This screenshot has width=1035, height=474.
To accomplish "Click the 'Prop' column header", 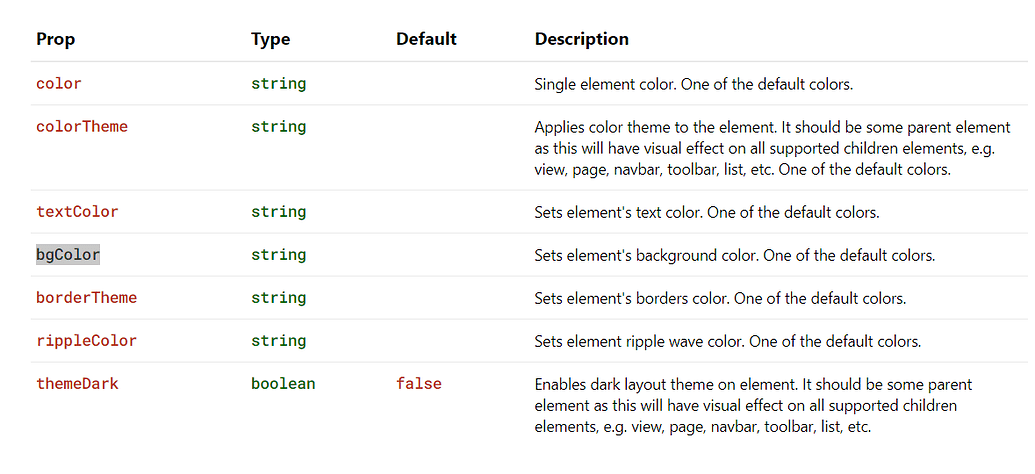I will click(55, 39).
